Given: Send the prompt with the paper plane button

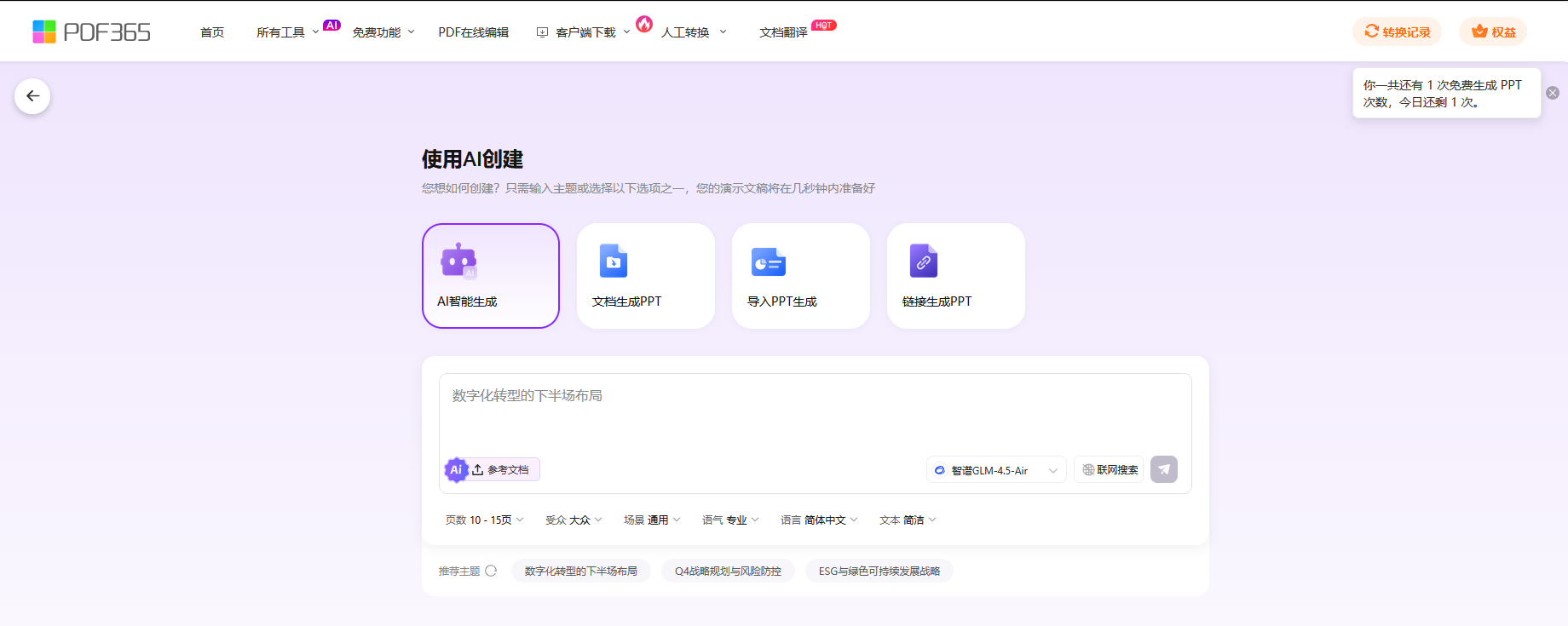Looking at the screenshot, I should (1164, 469).
